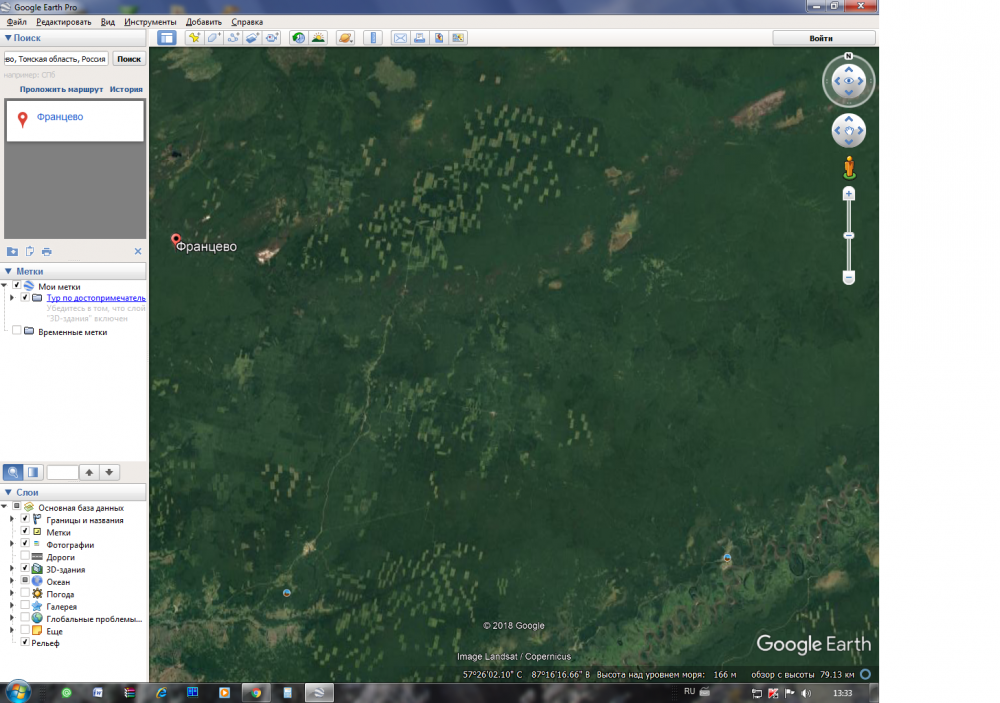Select the Add Path tool
The height and width of the screenshot is (703, 1000).
tap(233, 38)
